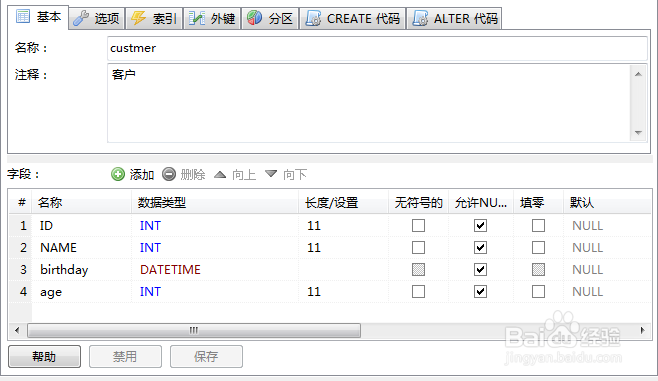Click the horizontal scrollbar thumb
Screen dimensions: 658x381
coord(194,330)
